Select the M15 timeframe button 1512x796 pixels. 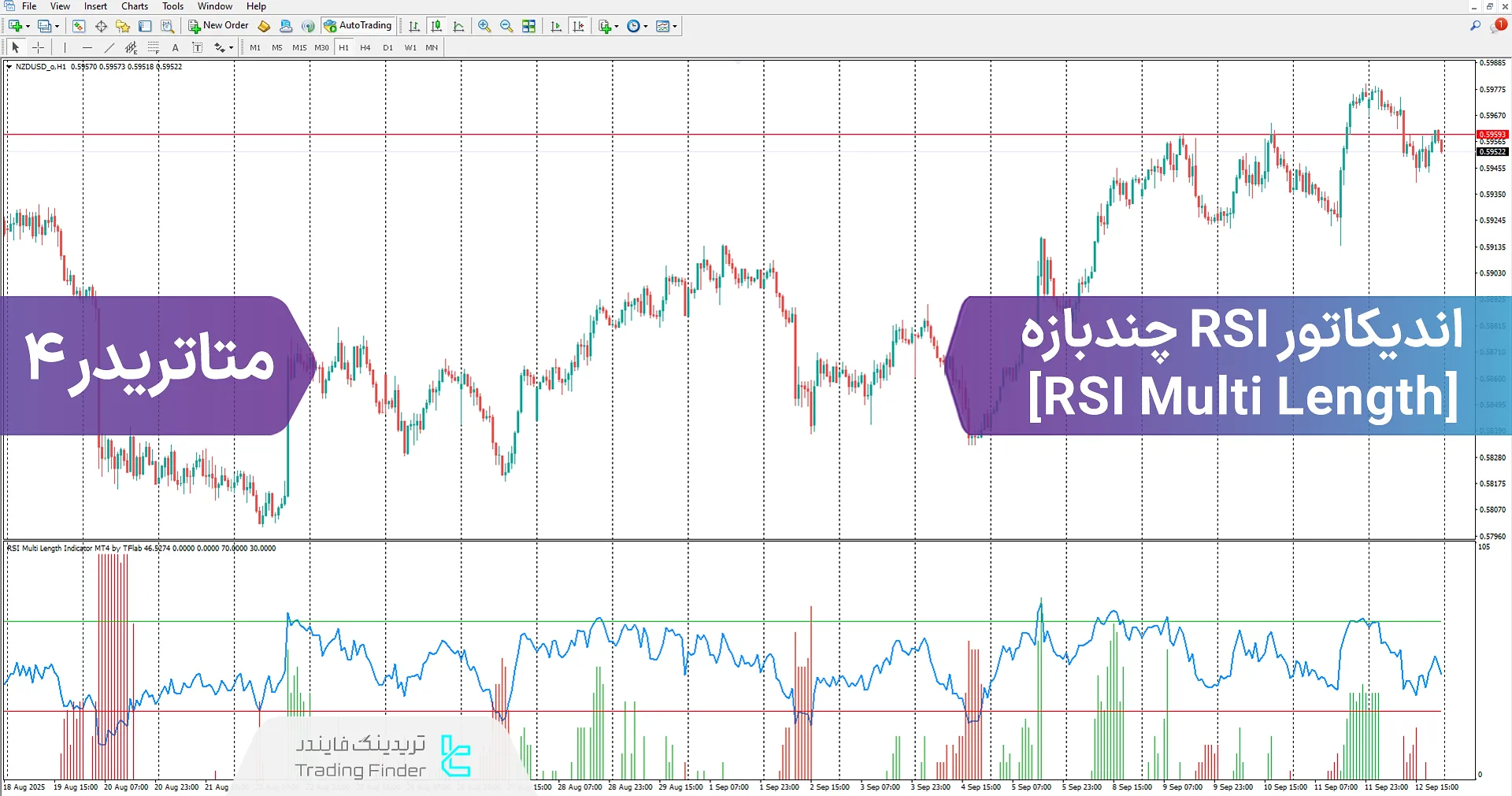pyautogui.click(x=299, y=47)
